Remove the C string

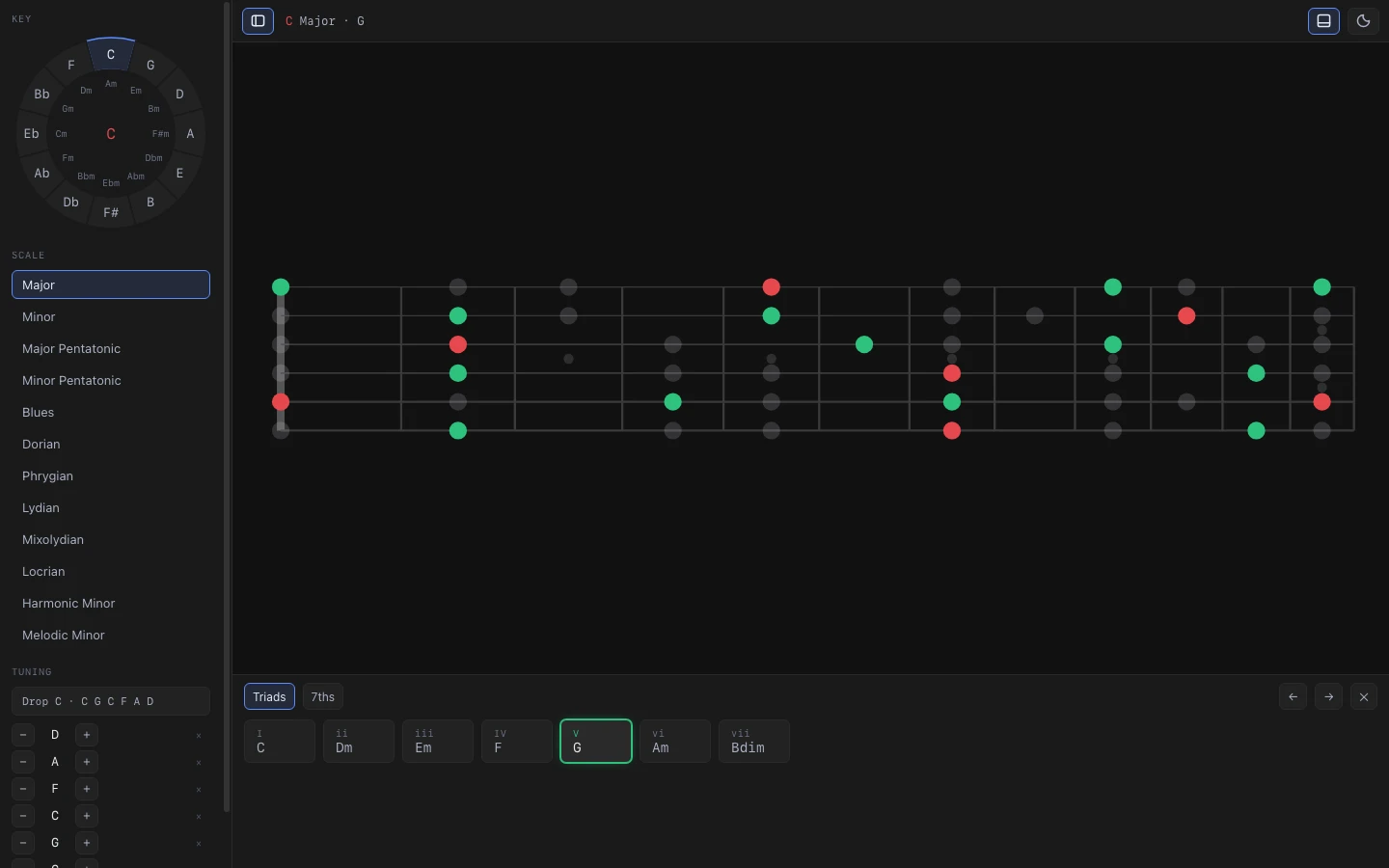click(199, 817)
